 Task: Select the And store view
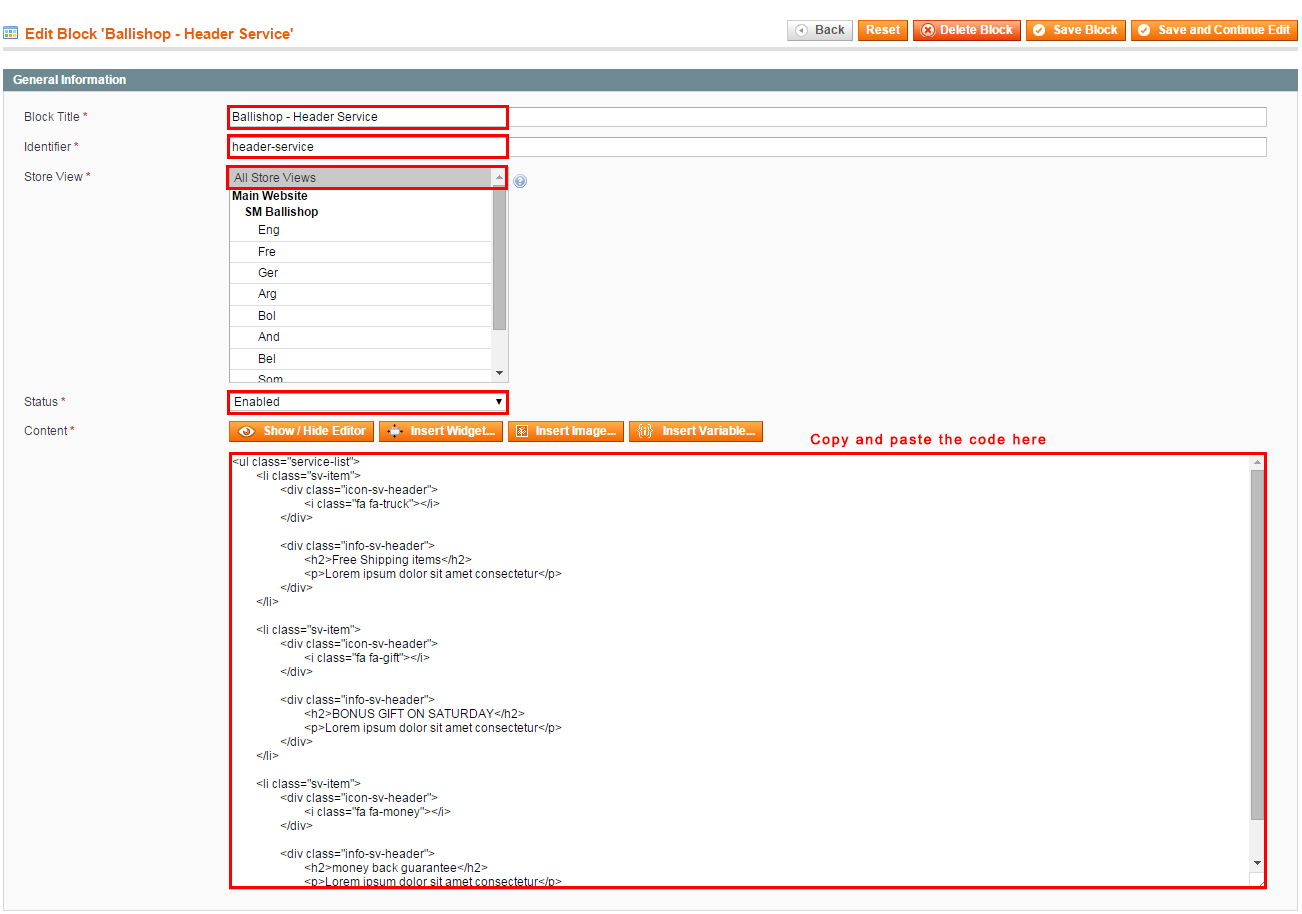point(361,337)
